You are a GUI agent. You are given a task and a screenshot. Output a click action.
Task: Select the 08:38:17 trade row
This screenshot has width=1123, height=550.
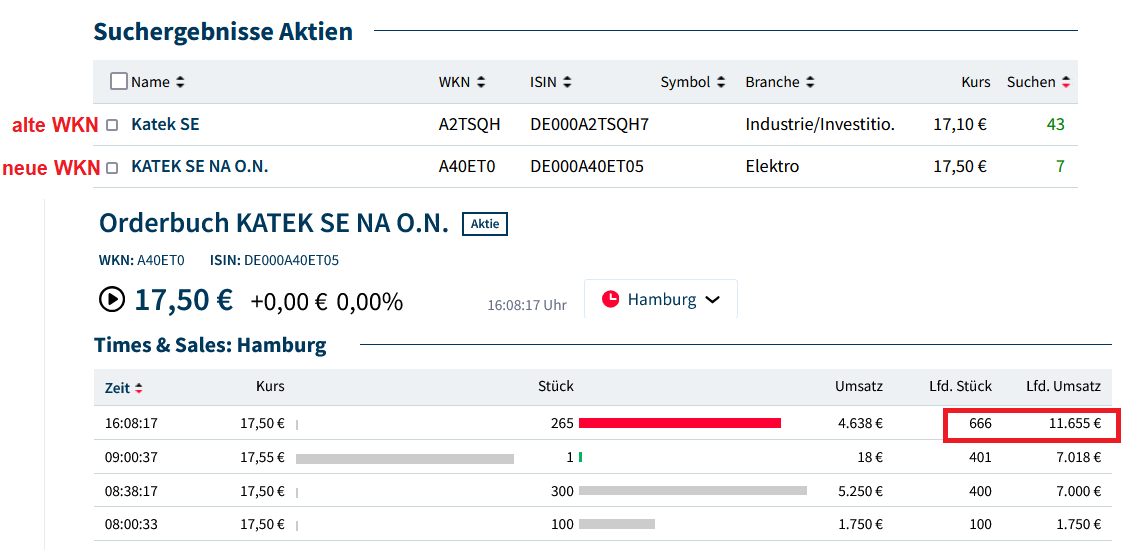coord(600,491)
